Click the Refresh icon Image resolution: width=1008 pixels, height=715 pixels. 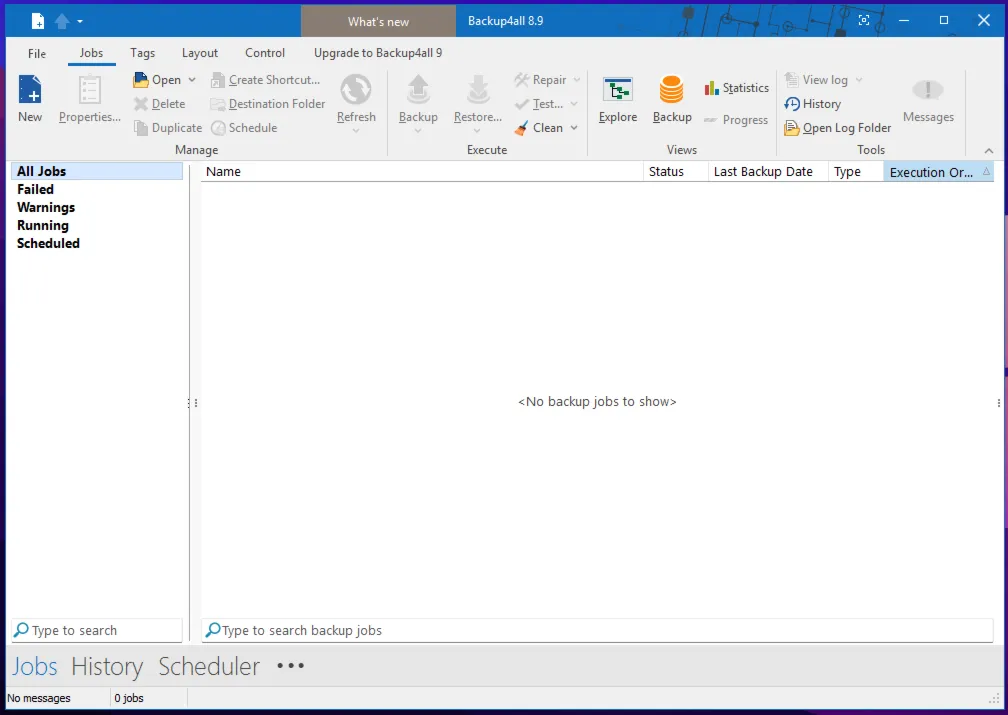[x=356, y=89]
